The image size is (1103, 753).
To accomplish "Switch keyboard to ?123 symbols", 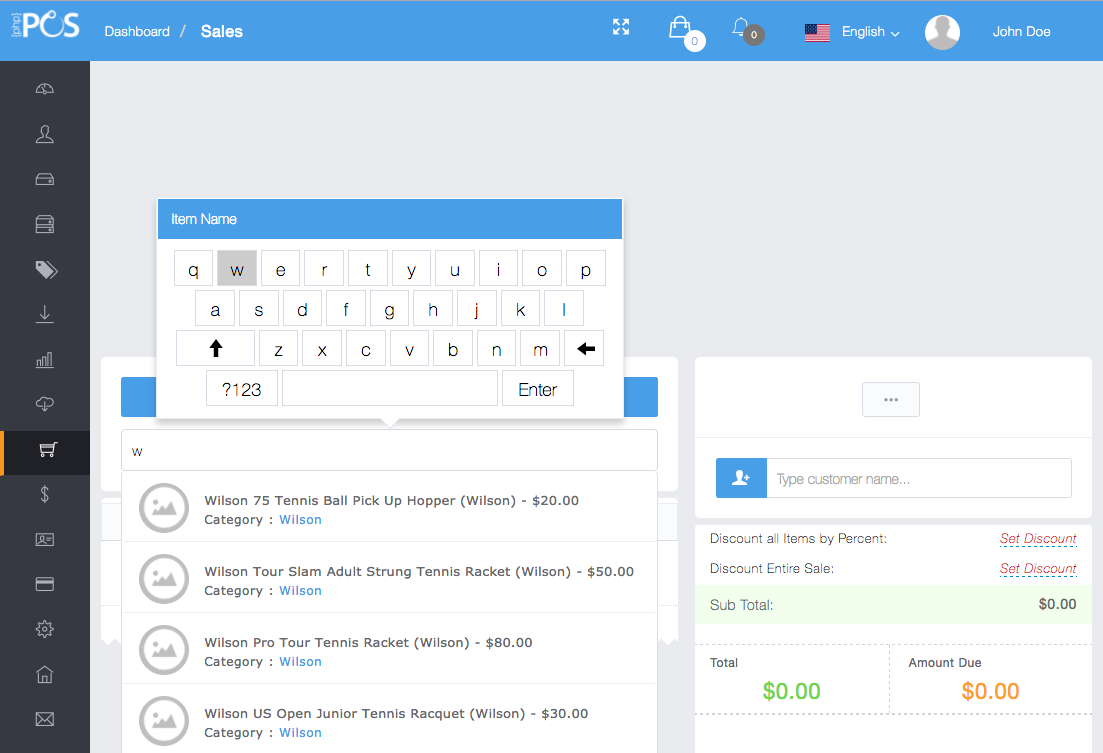I will coord(241,389).
